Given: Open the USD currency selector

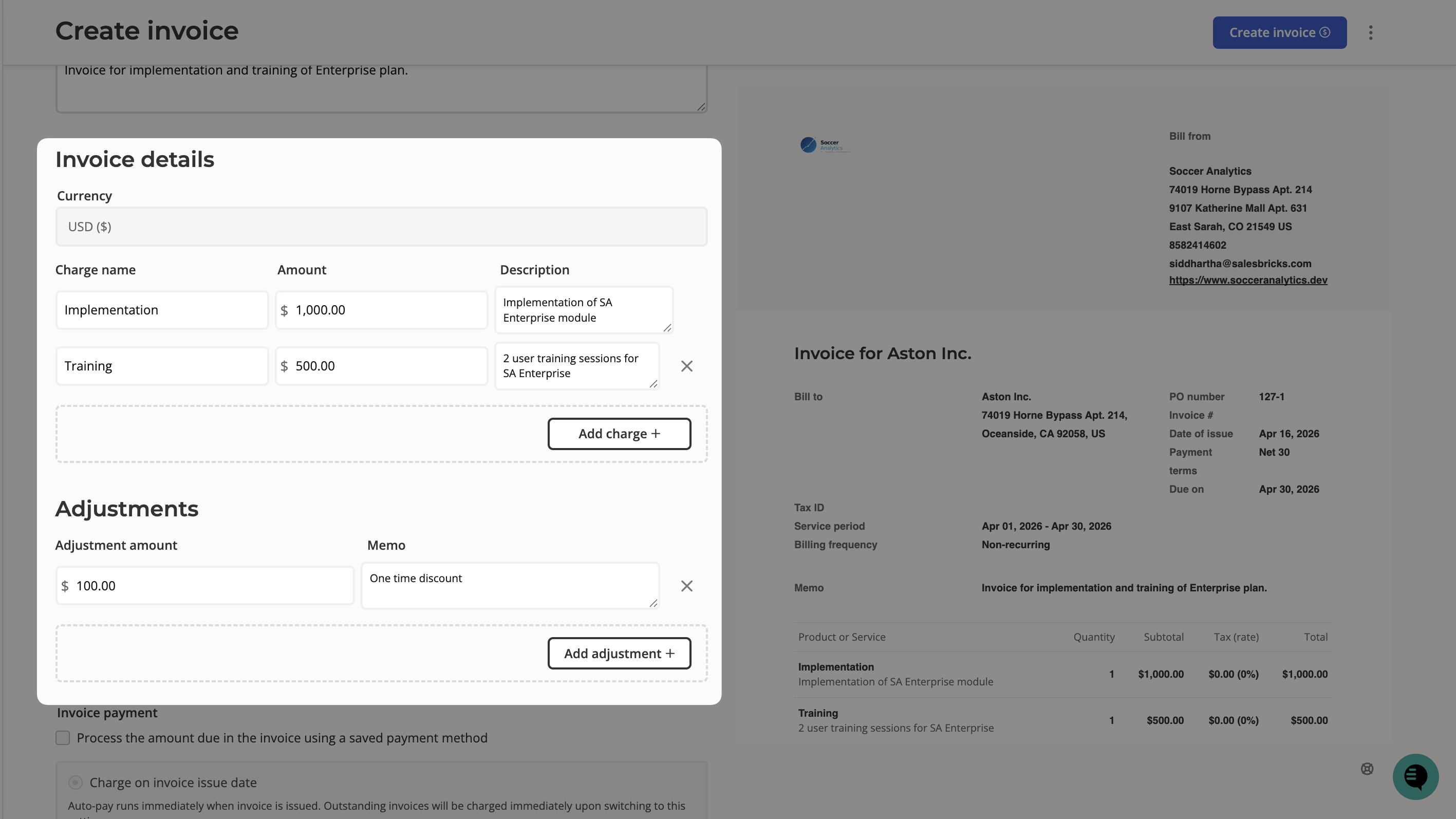Looking at the screenshot, I should (x=381, y=226).
